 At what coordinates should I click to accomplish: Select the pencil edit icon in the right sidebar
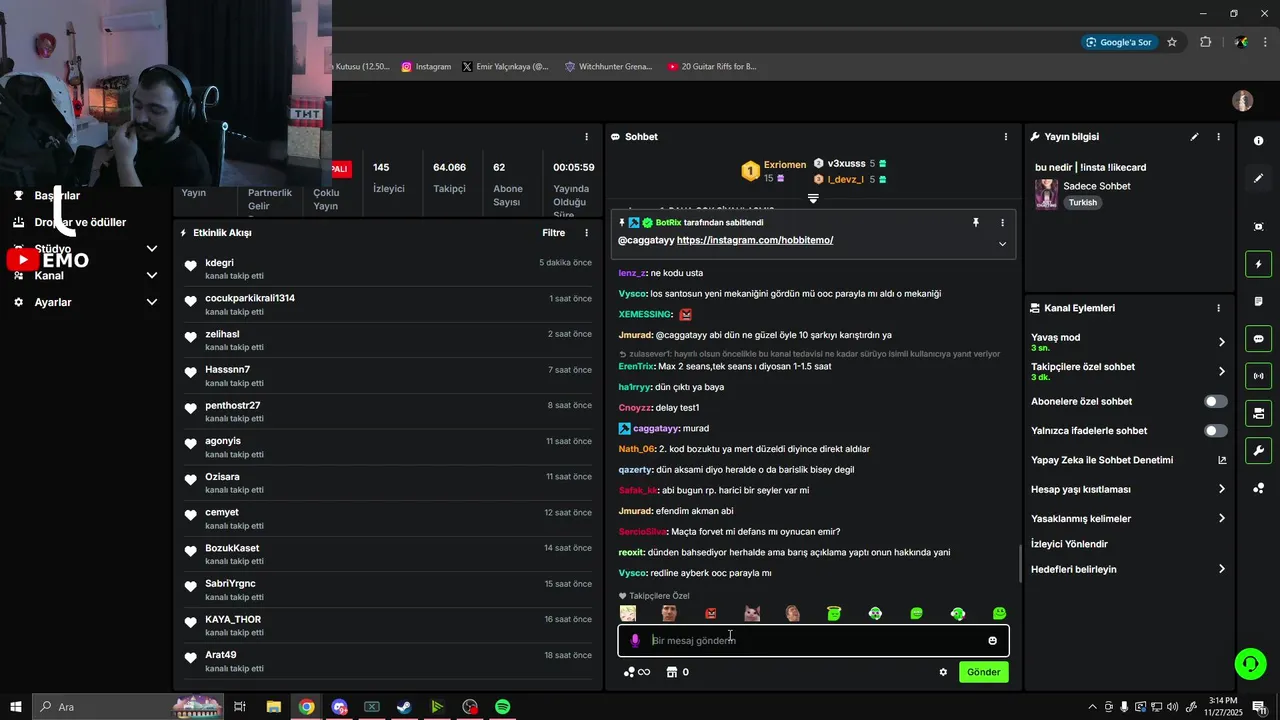(1259, 178)
